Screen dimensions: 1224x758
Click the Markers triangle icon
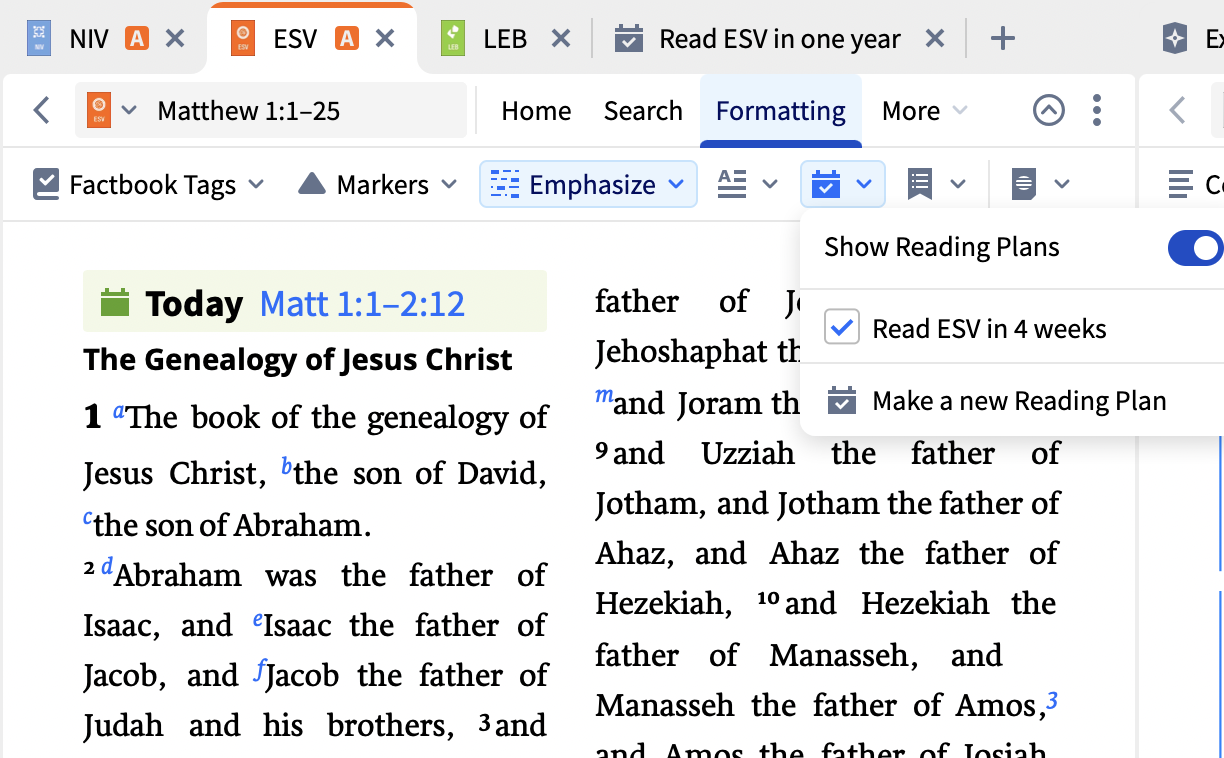coord(312,183)
